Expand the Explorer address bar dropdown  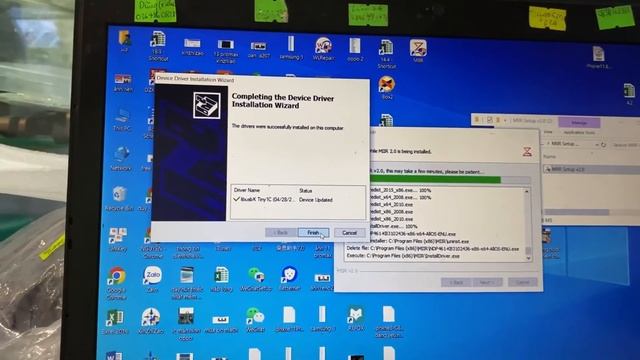(x=597, y=144)
